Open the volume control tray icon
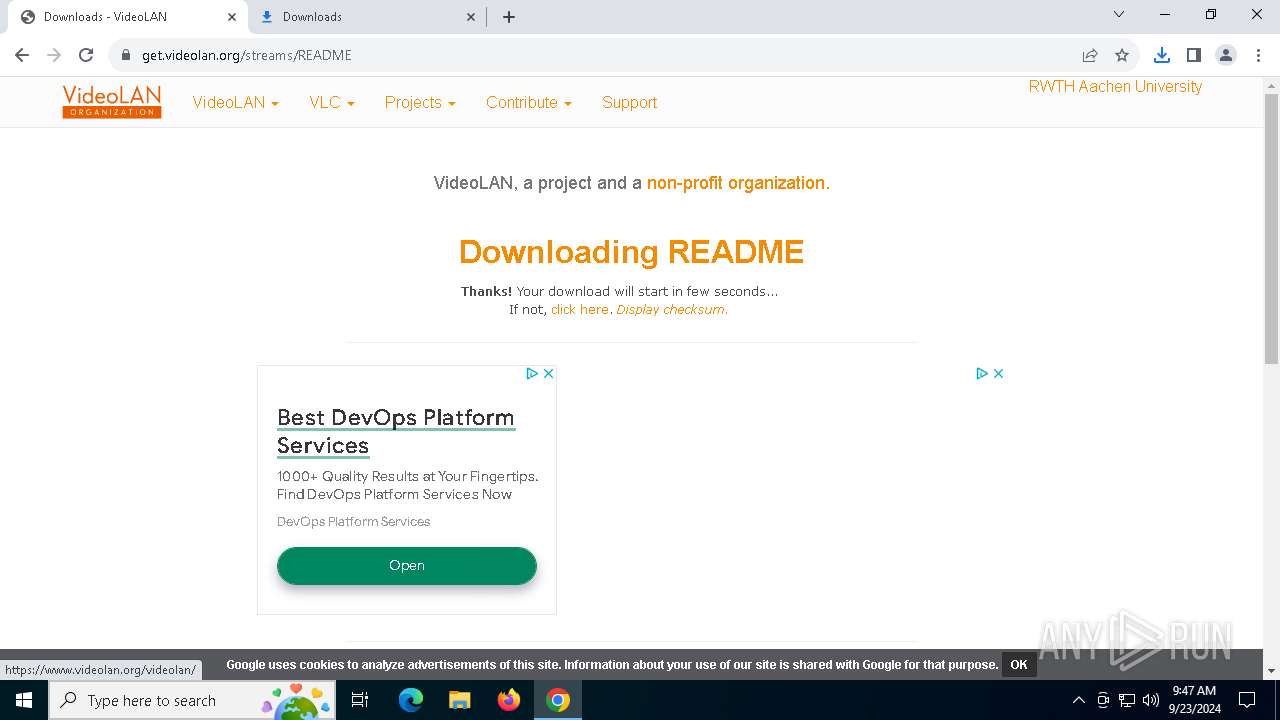 pyautogui.click(x=1151, y=700)
